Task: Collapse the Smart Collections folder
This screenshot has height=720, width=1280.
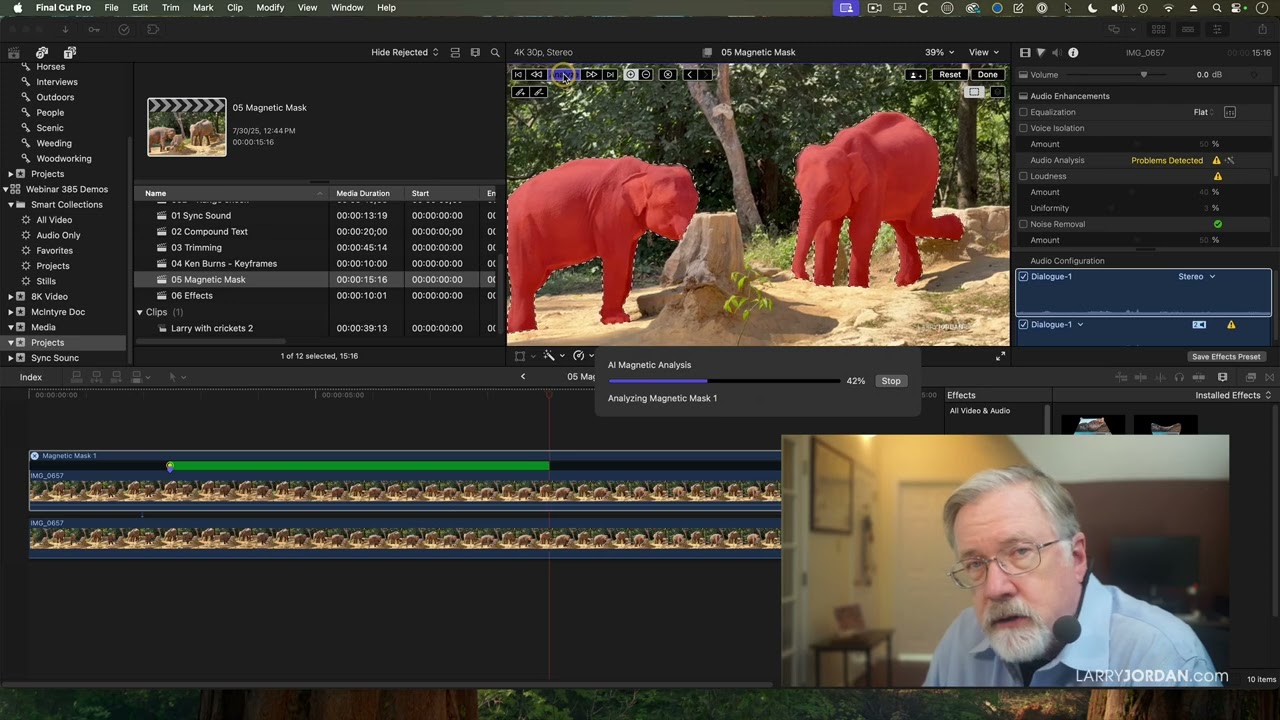Action: pyautogui.click(x=10, y=205)
